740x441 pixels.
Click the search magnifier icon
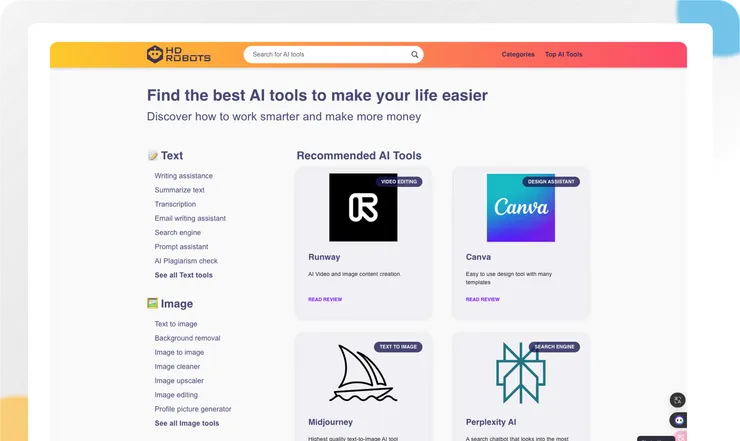click(415, 55)
